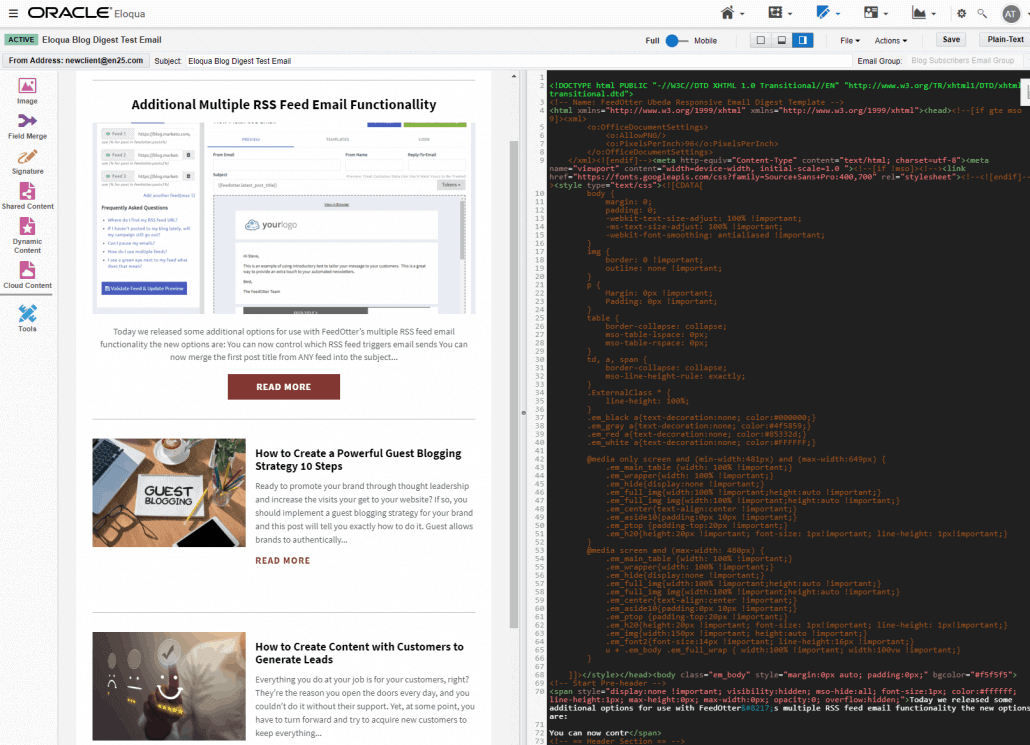Expand the Audience dropdown arrow

coord(886,14)
